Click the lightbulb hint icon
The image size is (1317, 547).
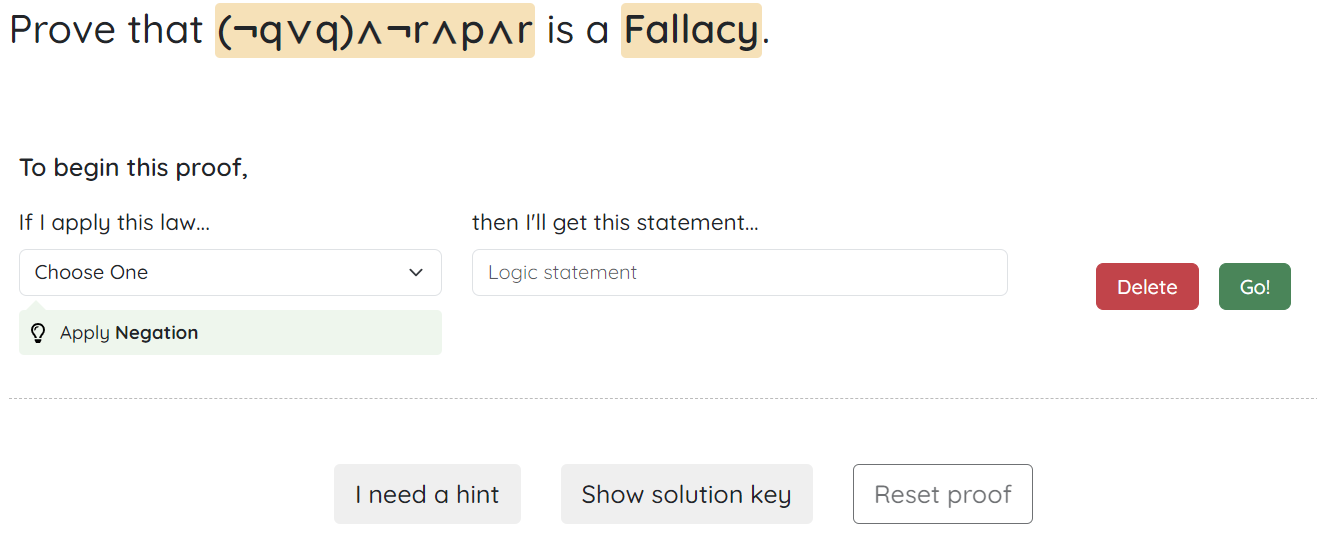coord(38,333)
